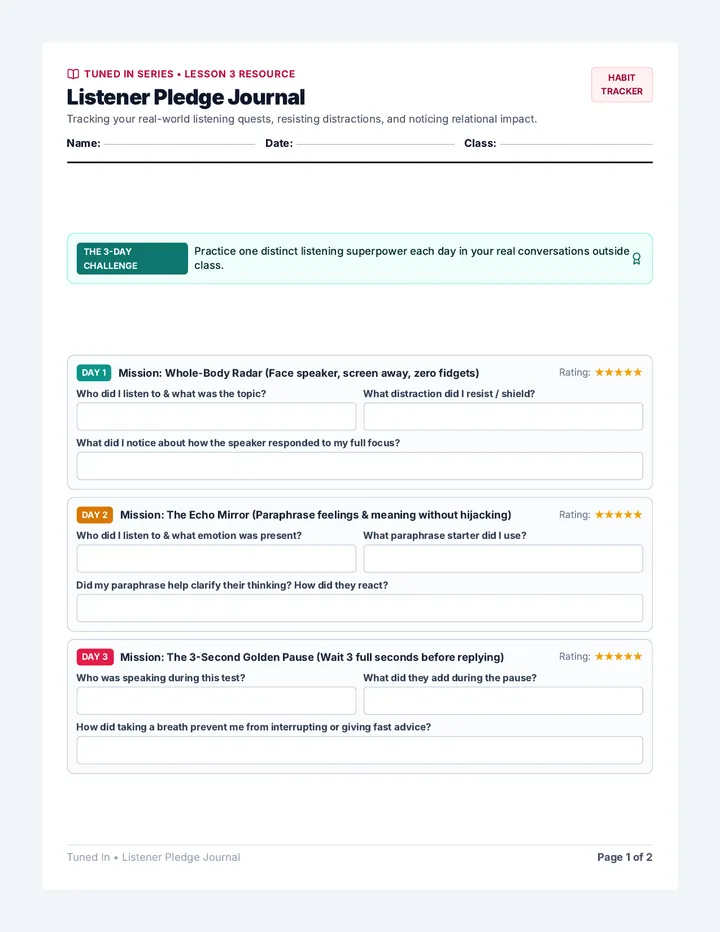Click the Class line field
This screenshot has width=720, height=932.
(x=576, y=143)
